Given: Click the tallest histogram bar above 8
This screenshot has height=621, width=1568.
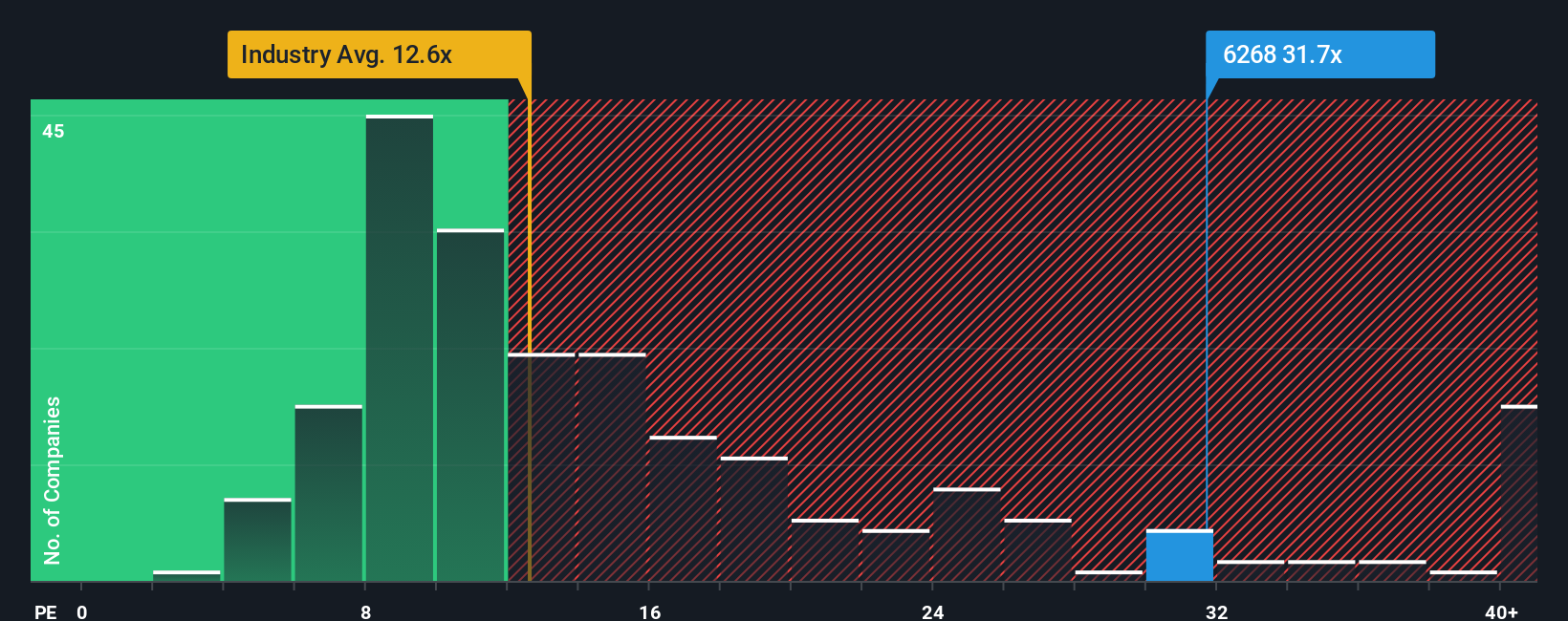Looking at the screenshot, I should point(400,349).
